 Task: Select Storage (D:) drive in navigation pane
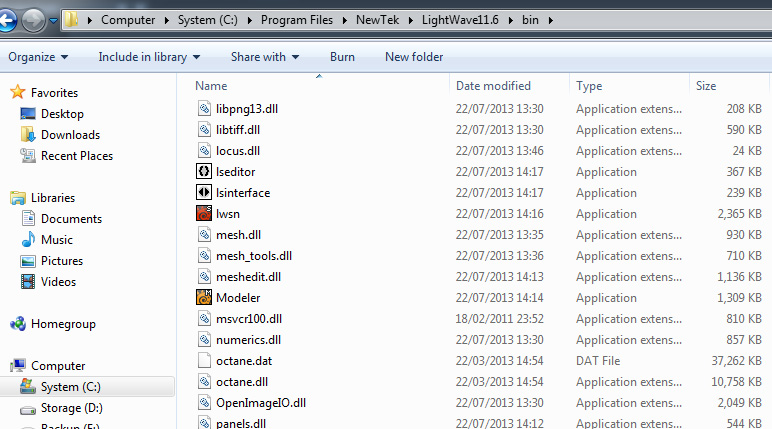tap(72, 408)
